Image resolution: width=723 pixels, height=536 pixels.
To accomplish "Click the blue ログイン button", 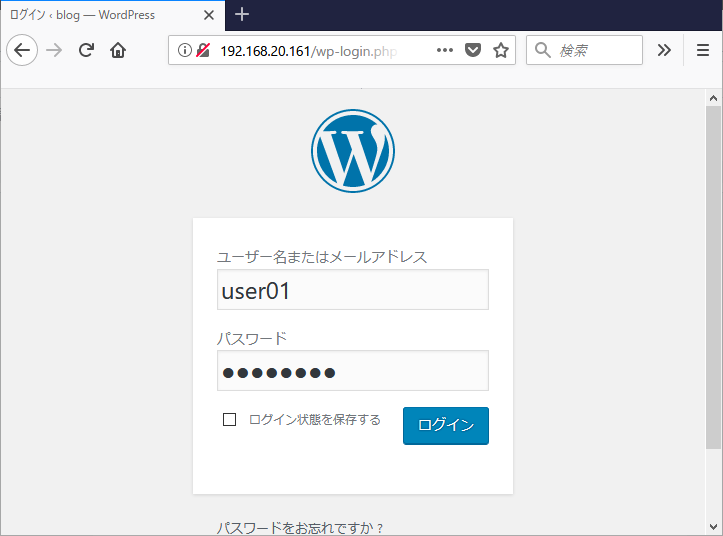I will tap(446, 425).
